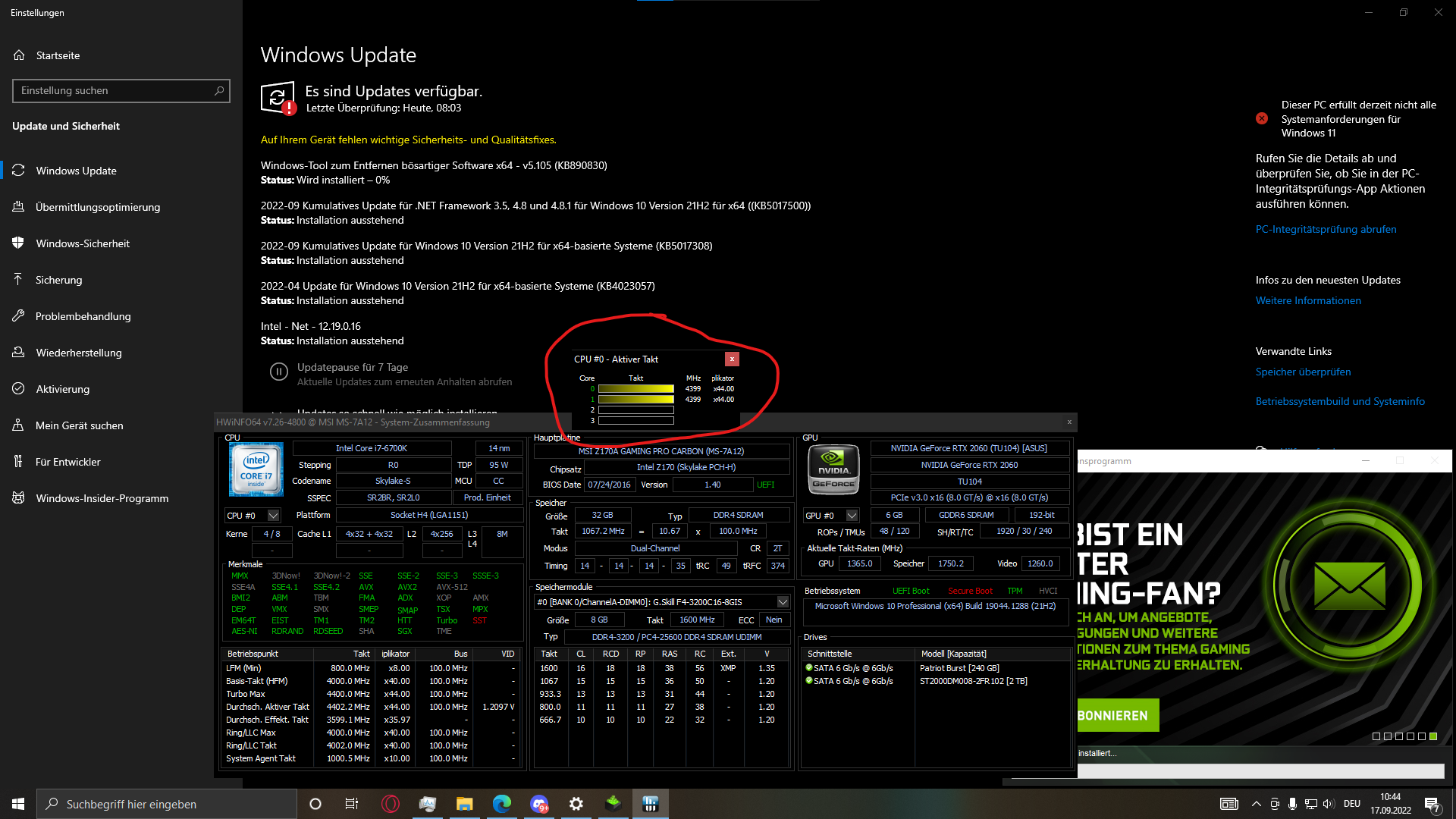1456x819 pixels.
Task: Open Discord from the taskbar
Action: tap(539, 804)
